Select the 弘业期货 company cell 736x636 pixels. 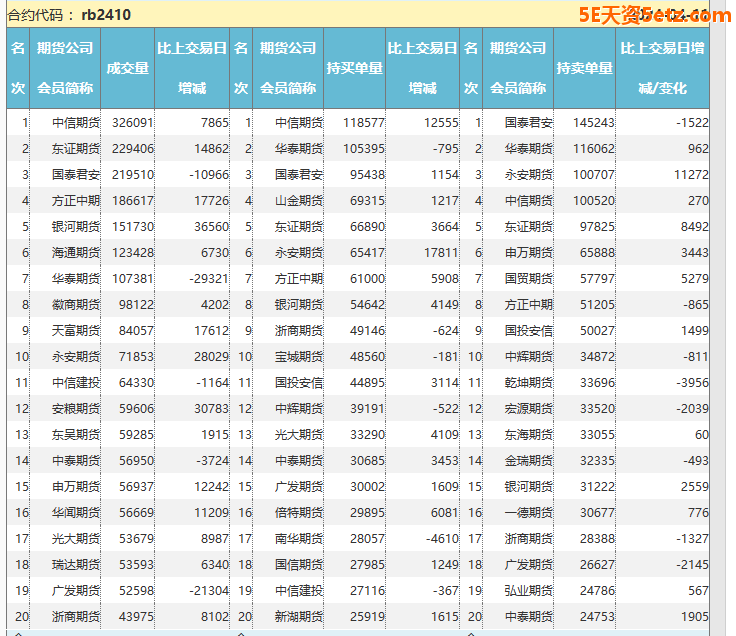point(528,590)
